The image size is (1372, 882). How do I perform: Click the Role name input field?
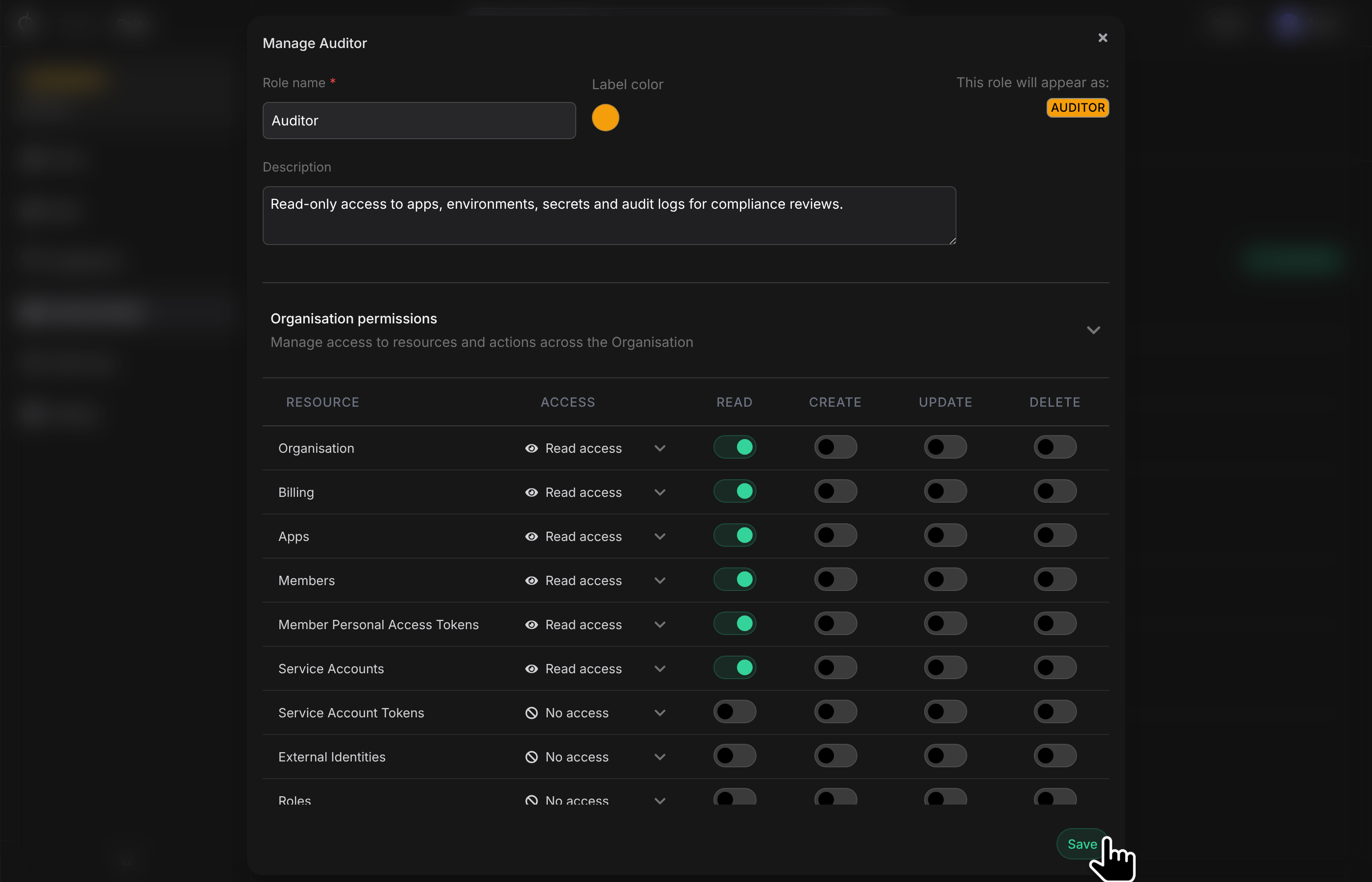(419, 121)
